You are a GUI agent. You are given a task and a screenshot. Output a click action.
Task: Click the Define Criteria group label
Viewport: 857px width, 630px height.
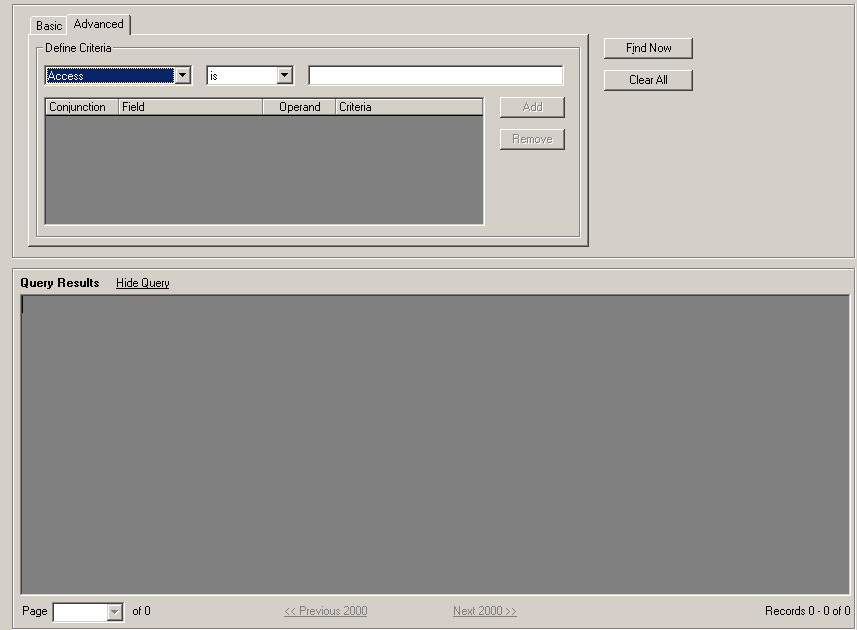pyautogui.click(x=78, y=48)
